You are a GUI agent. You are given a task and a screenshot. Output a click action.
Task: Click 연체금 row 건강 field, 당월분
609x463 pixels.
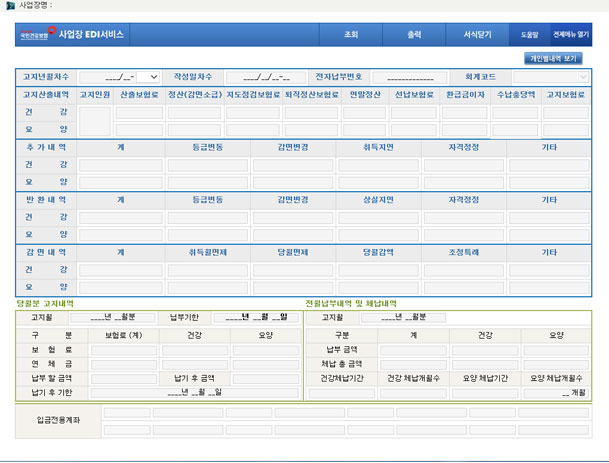(x=195, y=365)
